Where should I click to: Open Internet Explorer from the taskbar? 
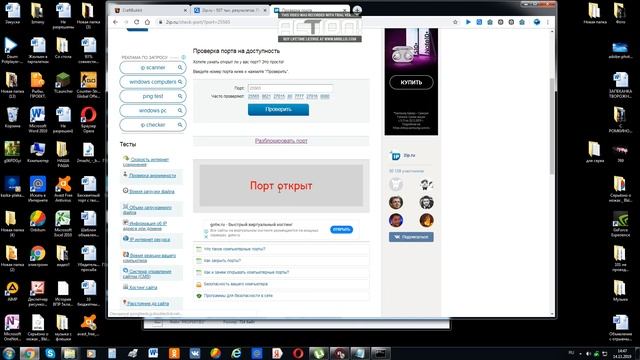pyautogui.click(x=236, y=353)
